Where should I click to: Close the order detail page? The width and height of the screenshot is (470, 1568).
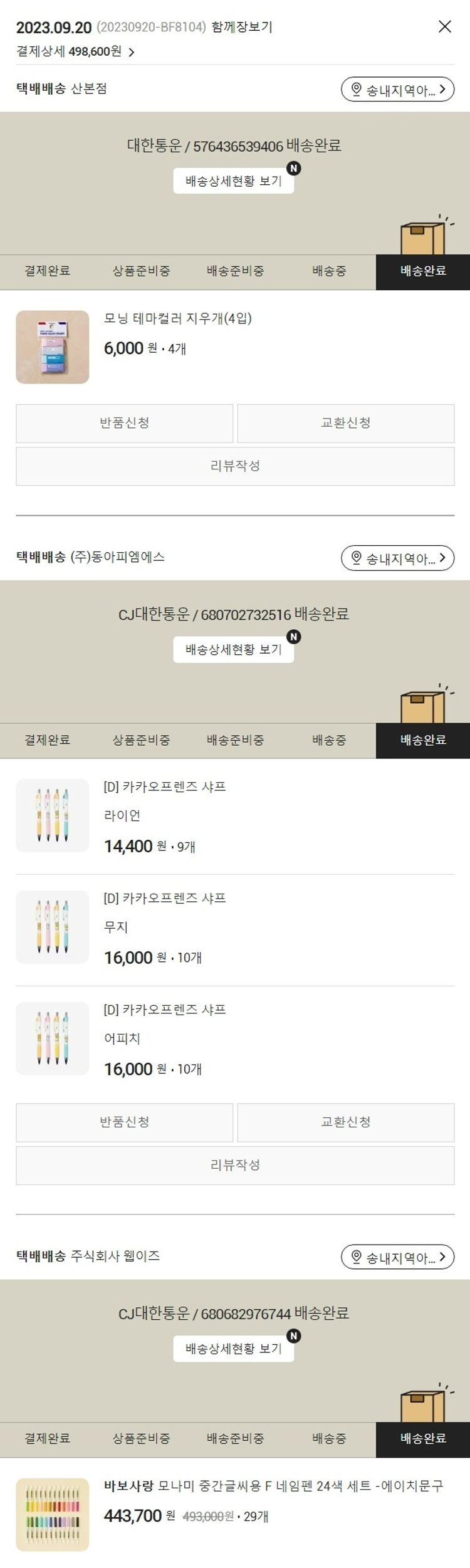pos(444,26)
